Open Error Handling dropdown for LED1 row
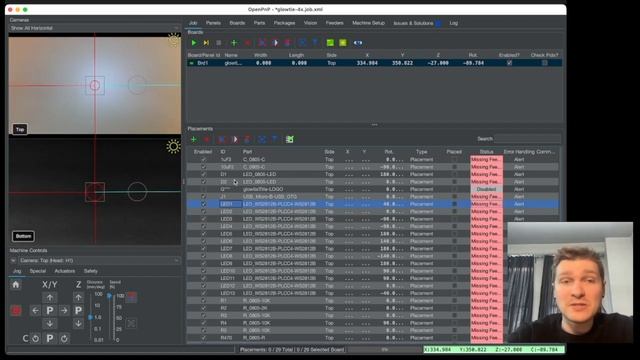This screenshot has height=360, width=640. [x=530, y=204]
